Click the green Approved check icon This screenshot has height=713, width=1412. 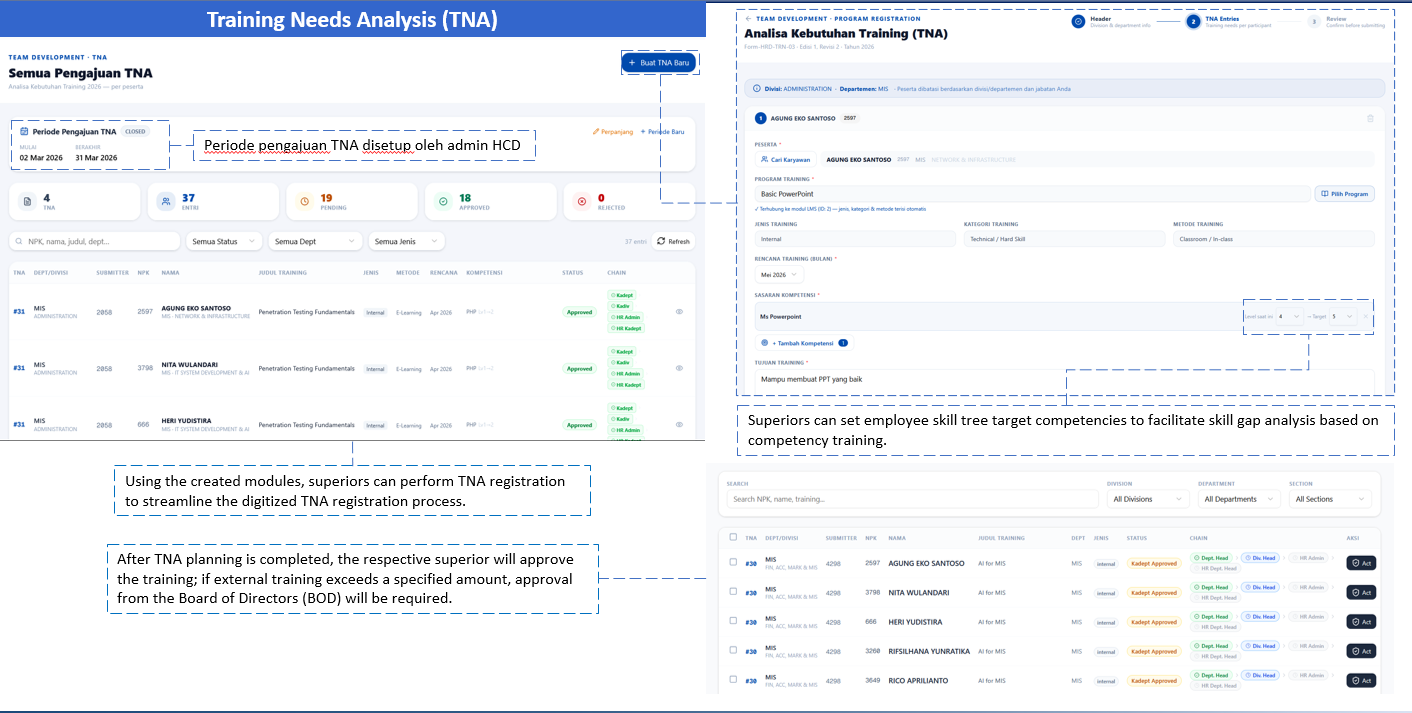pos(443,201)
